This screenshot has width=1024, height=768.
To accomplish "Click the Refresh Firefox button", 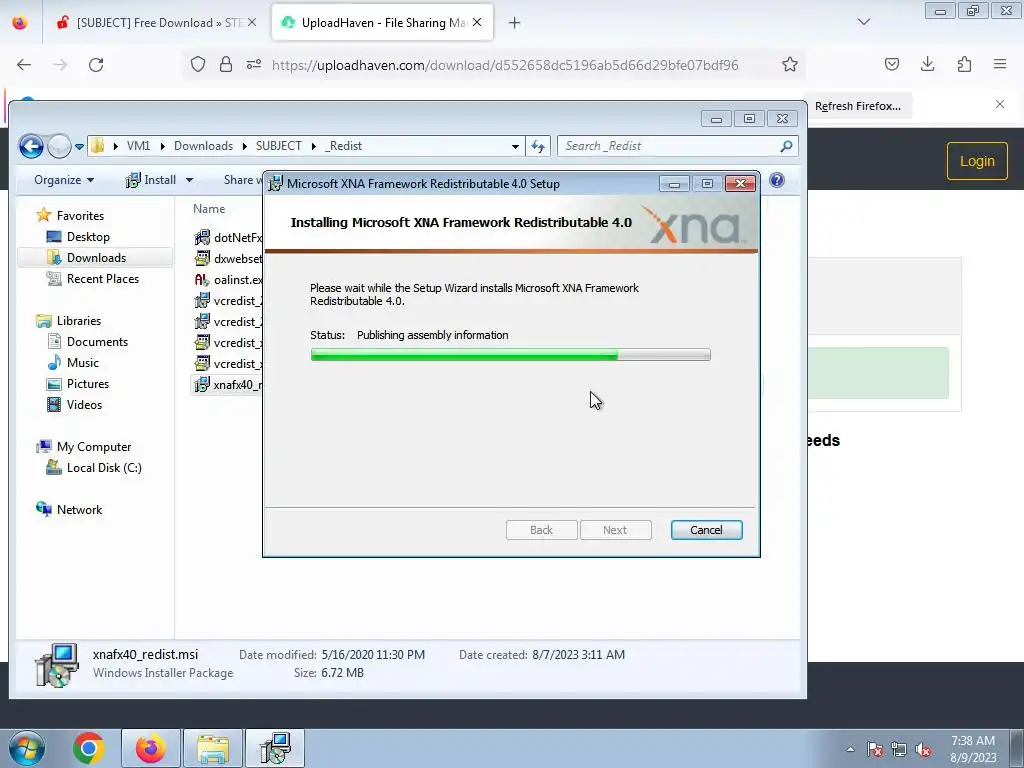I will point(857,106).
